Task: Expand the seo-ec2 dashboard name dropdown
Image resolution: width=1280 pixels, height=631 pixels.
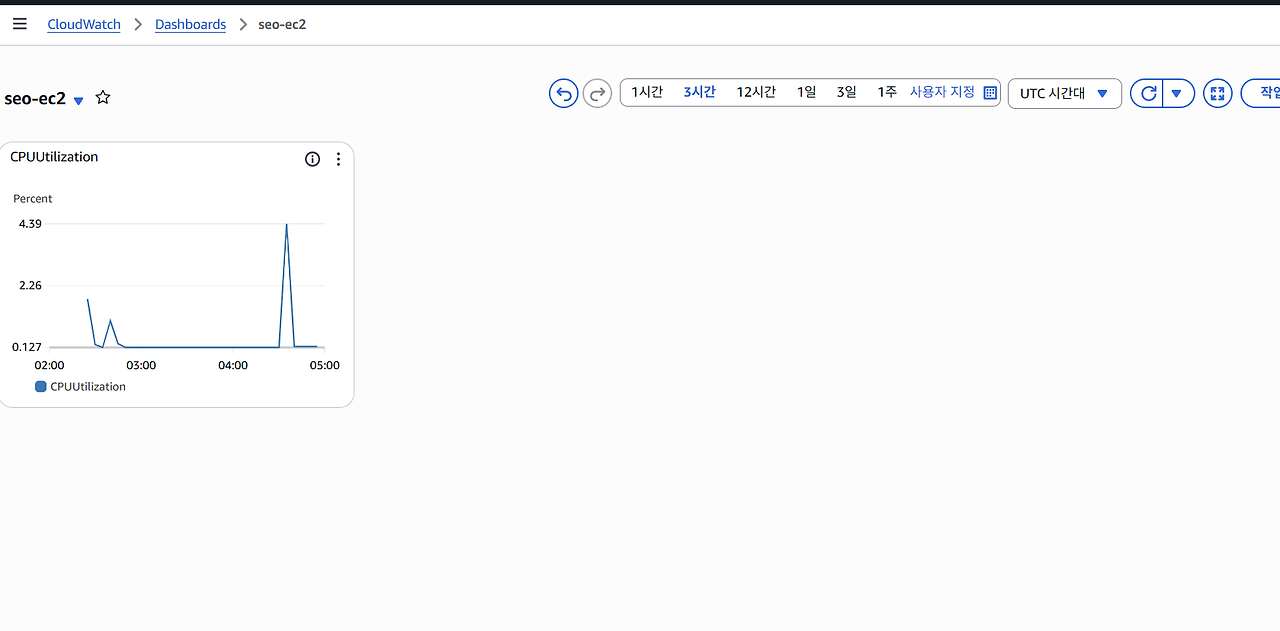Action: pyautogui.click(x=78, y=100)
